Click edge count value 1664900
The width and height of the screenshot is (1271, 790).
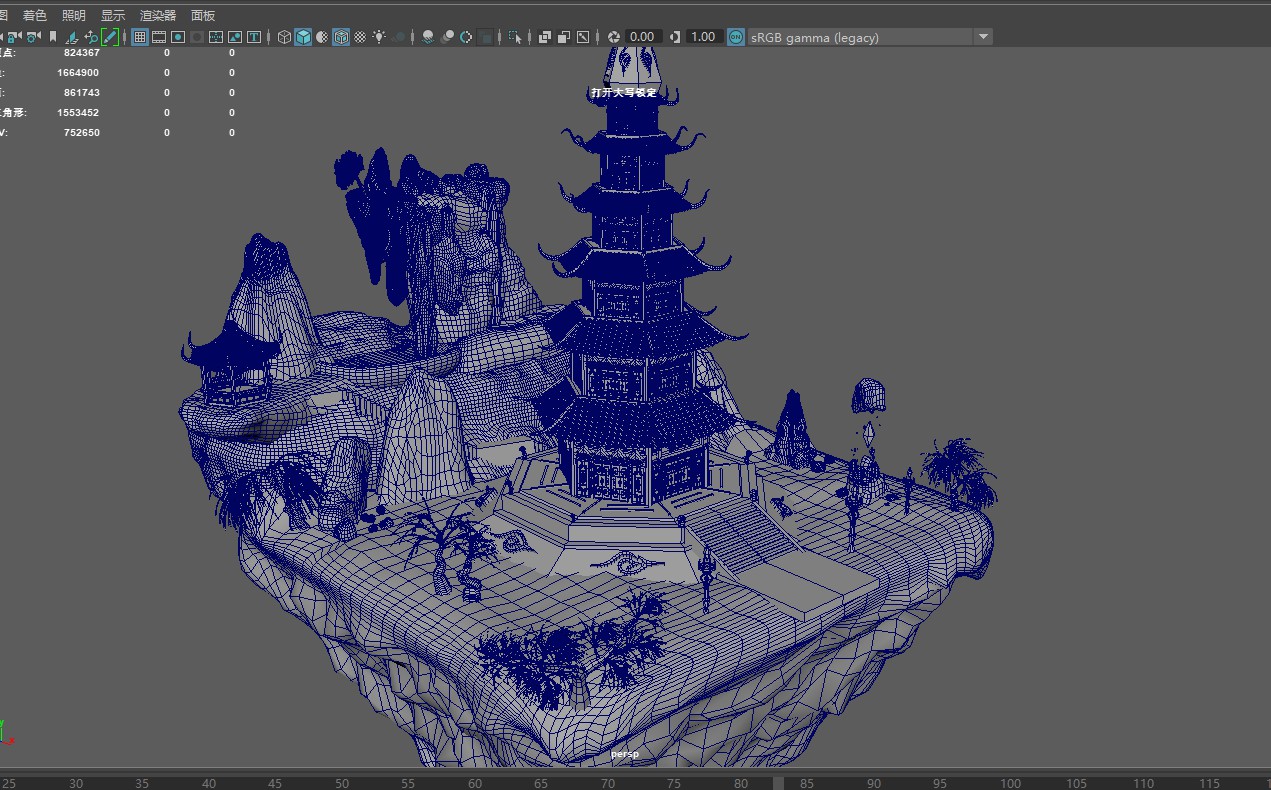[x=78, y=73]
